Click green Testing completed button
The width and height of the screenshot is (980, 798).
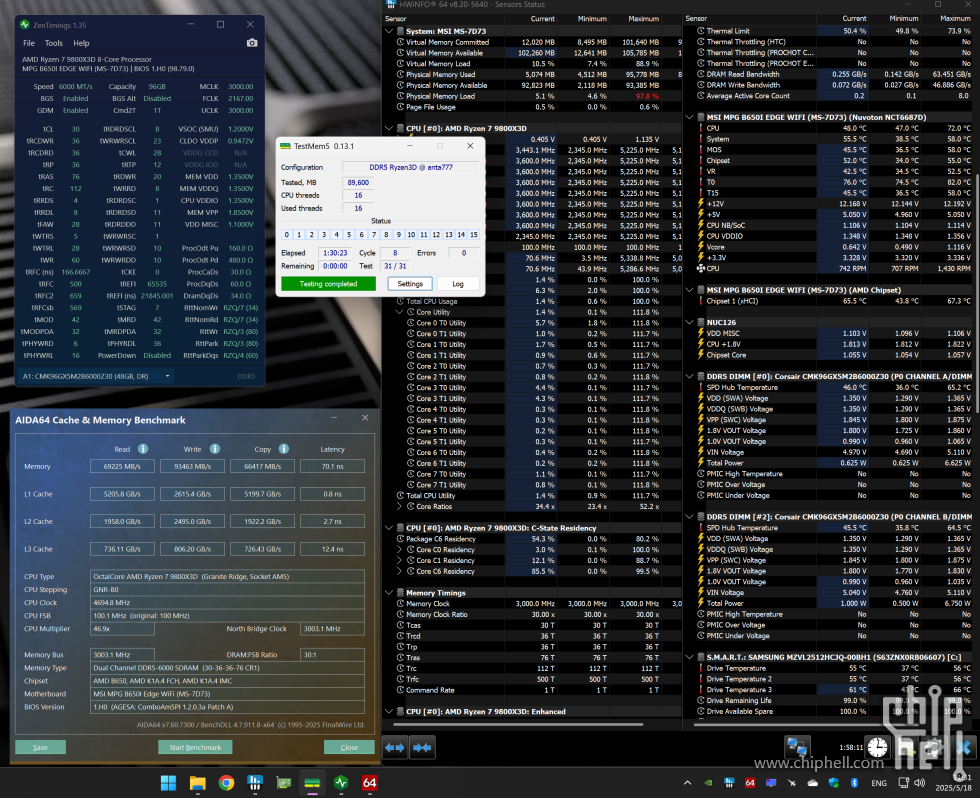coord(329,284)
